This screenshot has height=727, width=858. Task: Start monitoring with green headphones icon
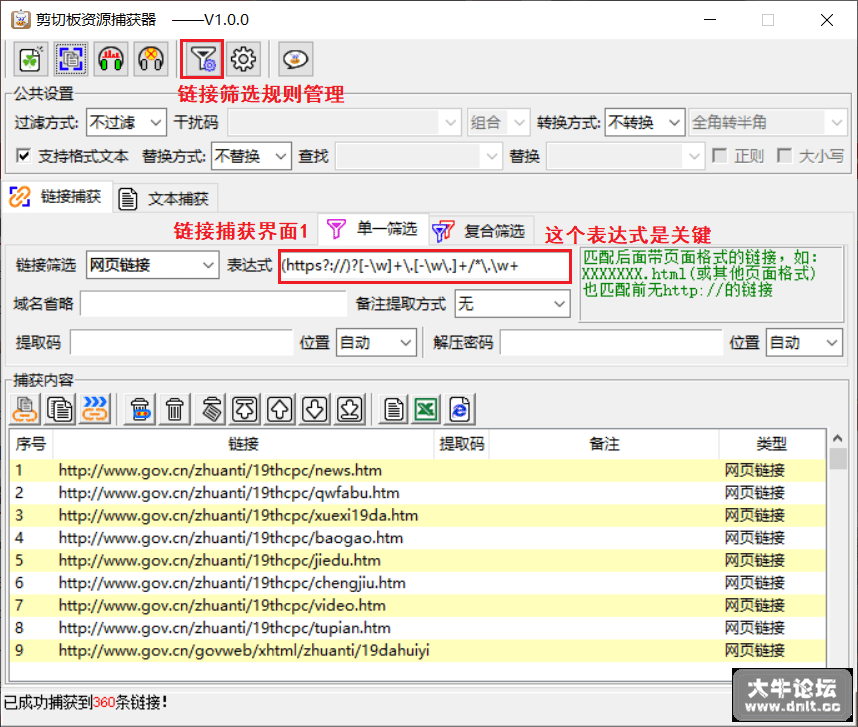(x=111, y=59)
